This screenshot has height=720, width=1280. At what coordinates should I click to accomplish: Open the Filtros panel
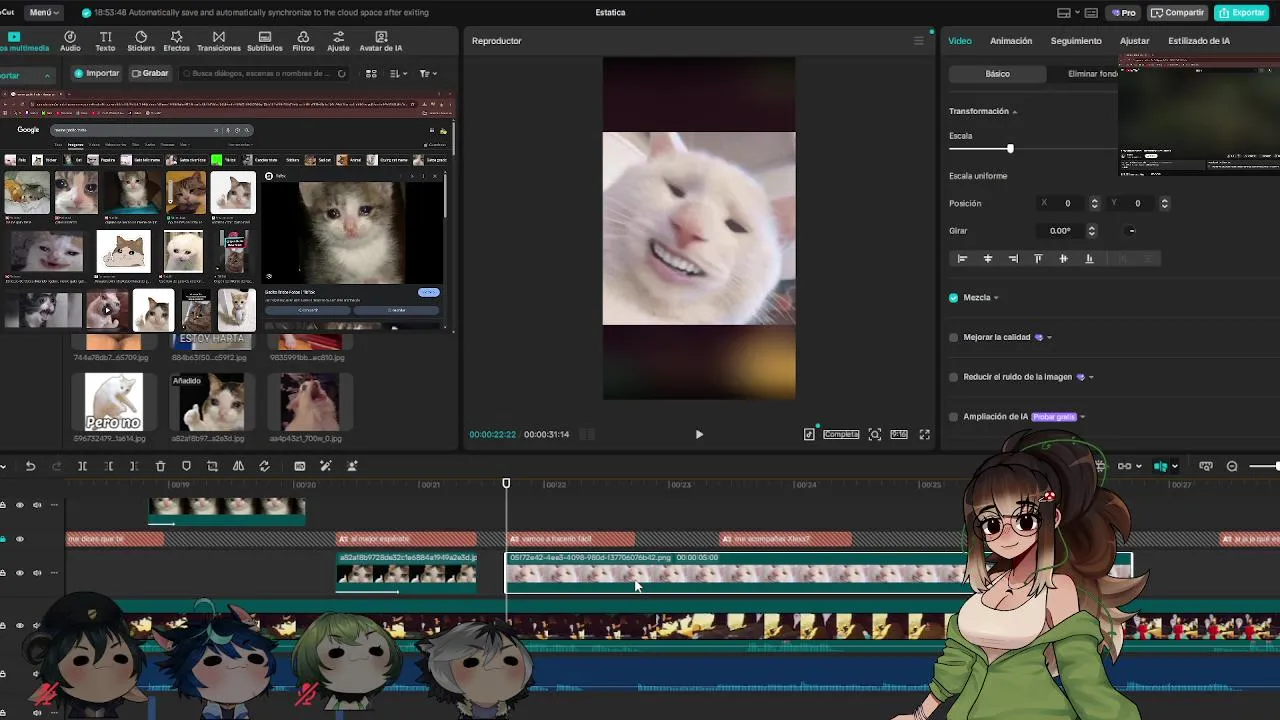coord(303,41)
